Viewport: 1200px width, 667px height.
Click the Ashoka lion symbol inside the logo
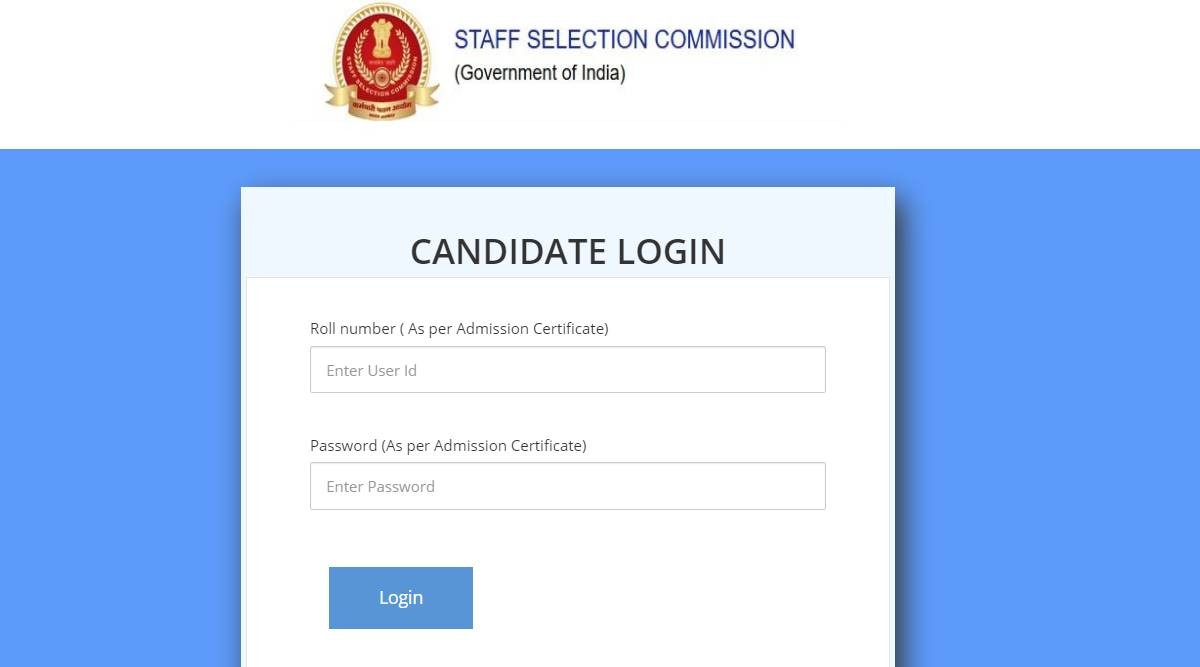point(381,38)
